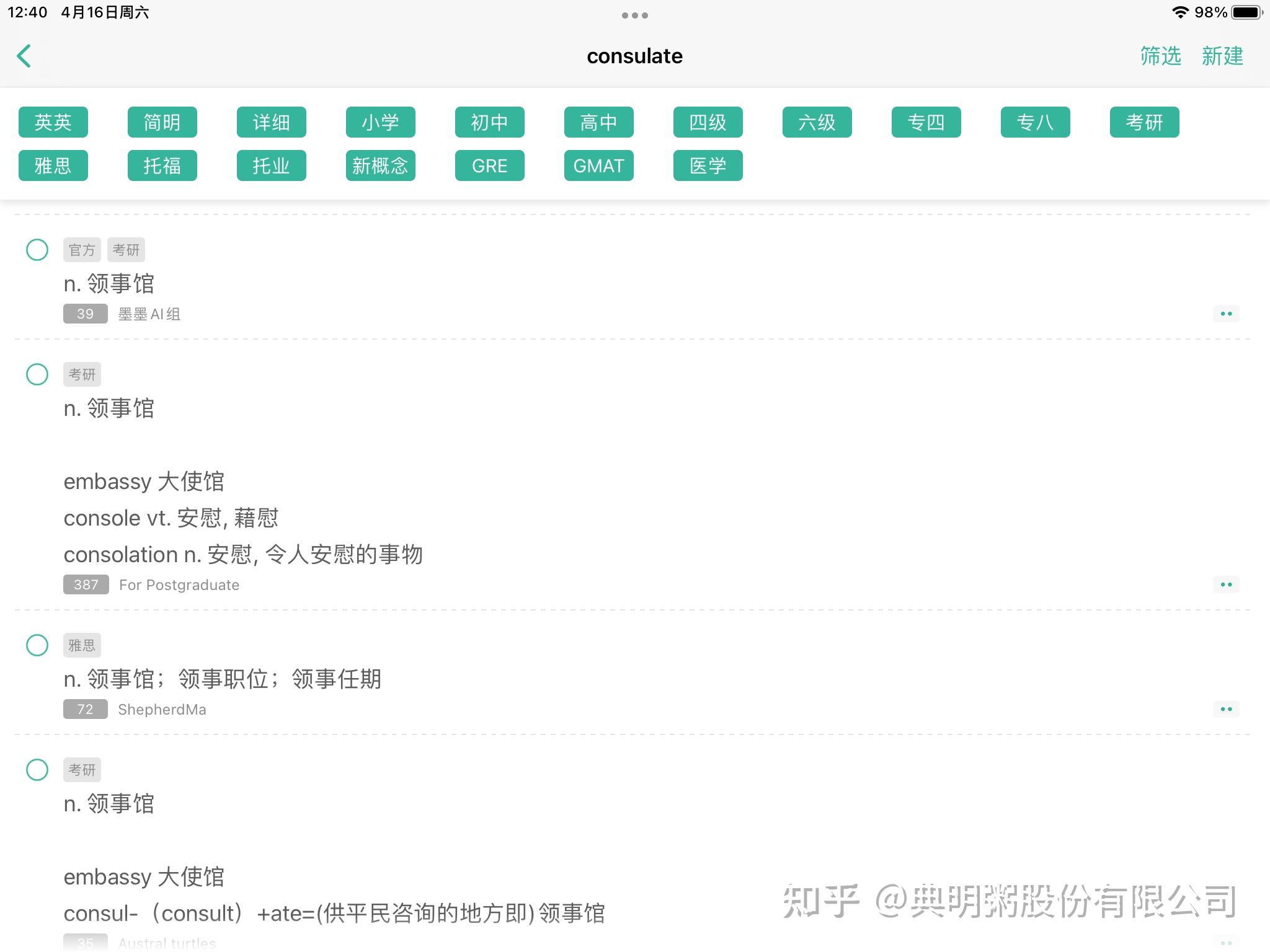Viewport: 1270px width, 952px height.
Task: Filter by 高中 tag
Action: (x=599, y=122)
